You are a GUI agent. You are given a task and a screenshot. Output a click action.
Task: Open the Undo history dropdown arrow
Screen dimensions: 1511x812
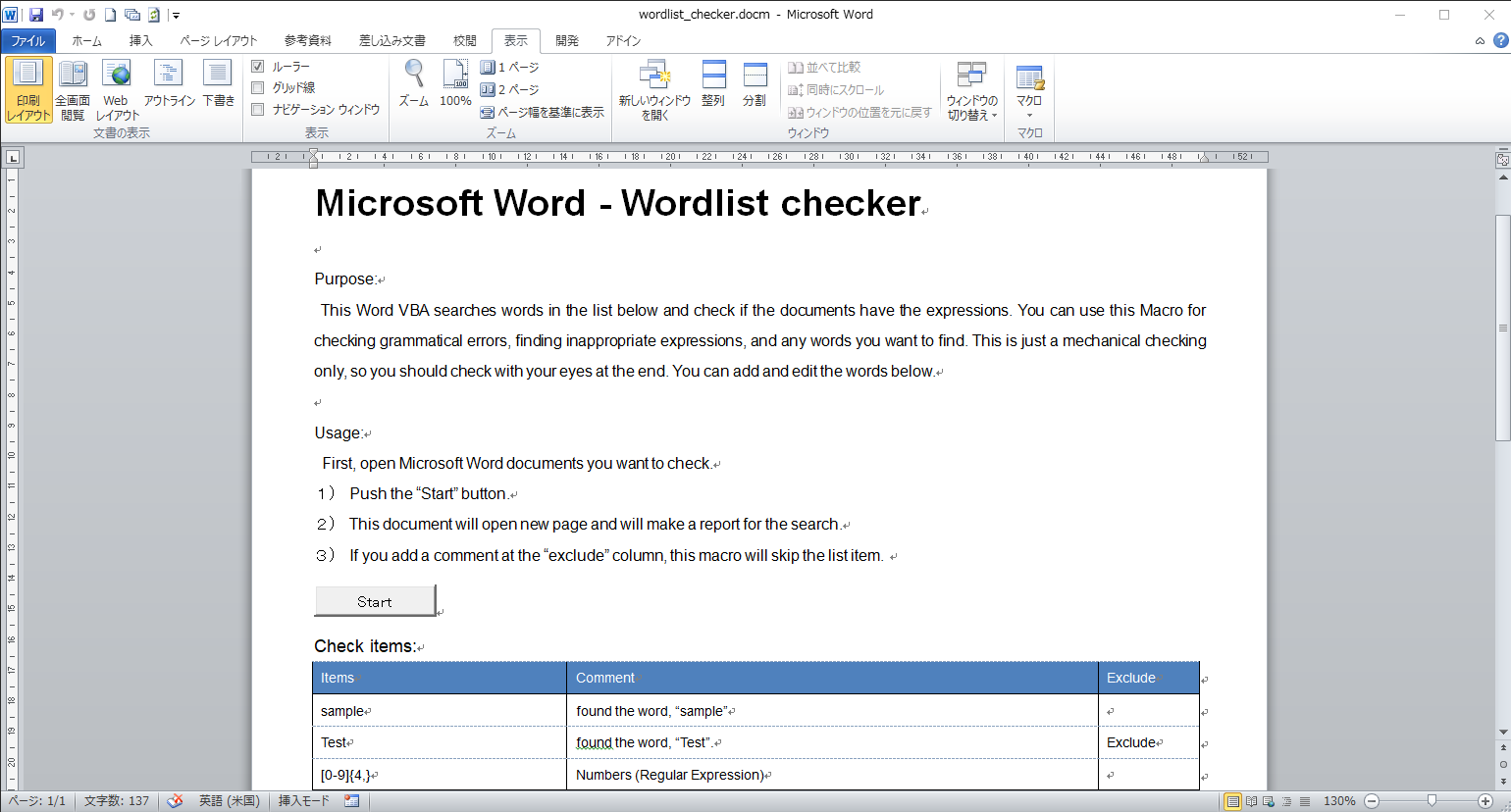click(x=72, y=15)
